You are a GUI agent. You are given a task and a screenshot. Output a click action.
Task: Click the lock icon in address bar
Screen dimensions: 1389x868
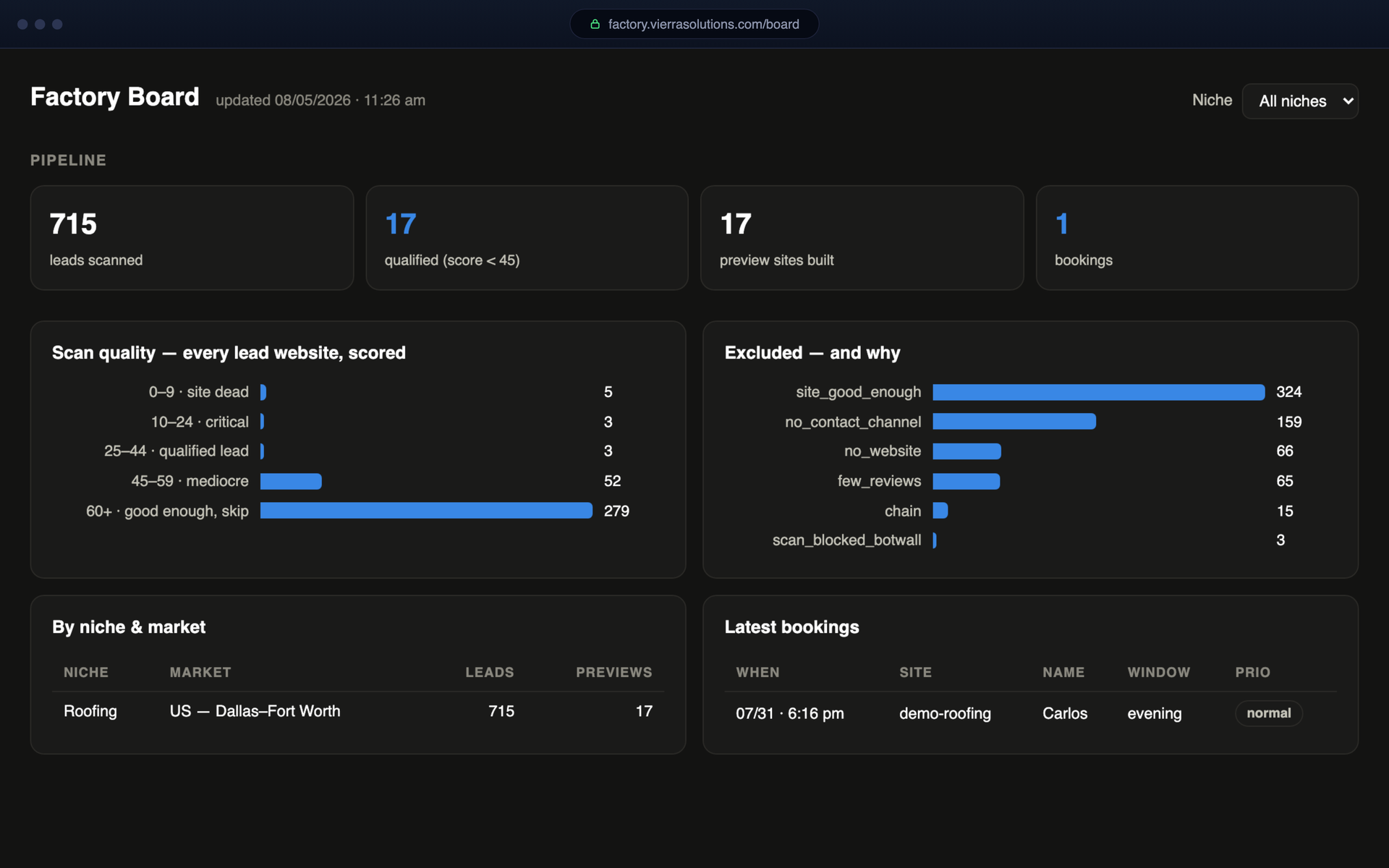click(595, 25)
